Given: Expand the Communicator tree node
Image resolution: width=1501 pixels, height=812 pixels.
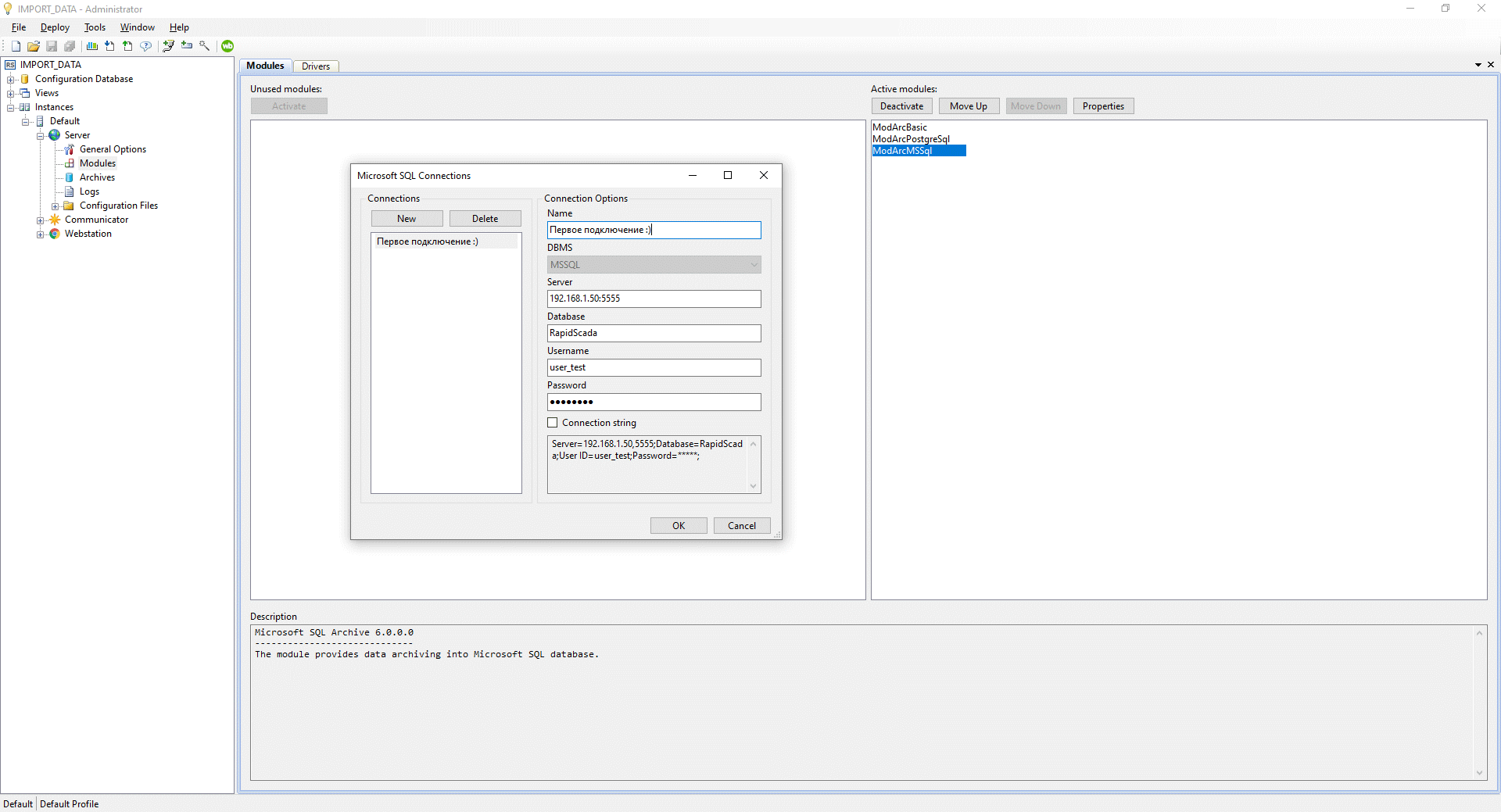Looking at the screenshot, I should (x=41, y=220).
